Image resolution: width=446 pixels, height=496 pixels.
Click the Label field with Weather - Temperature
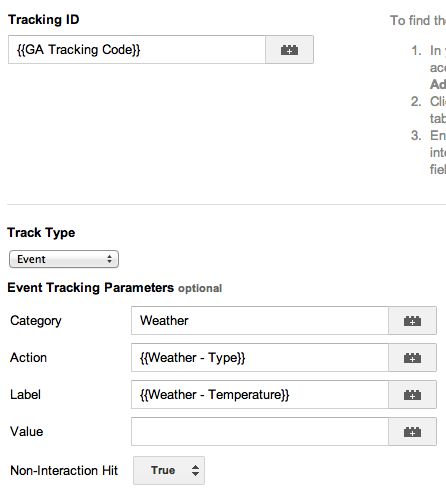pos(260,395)
